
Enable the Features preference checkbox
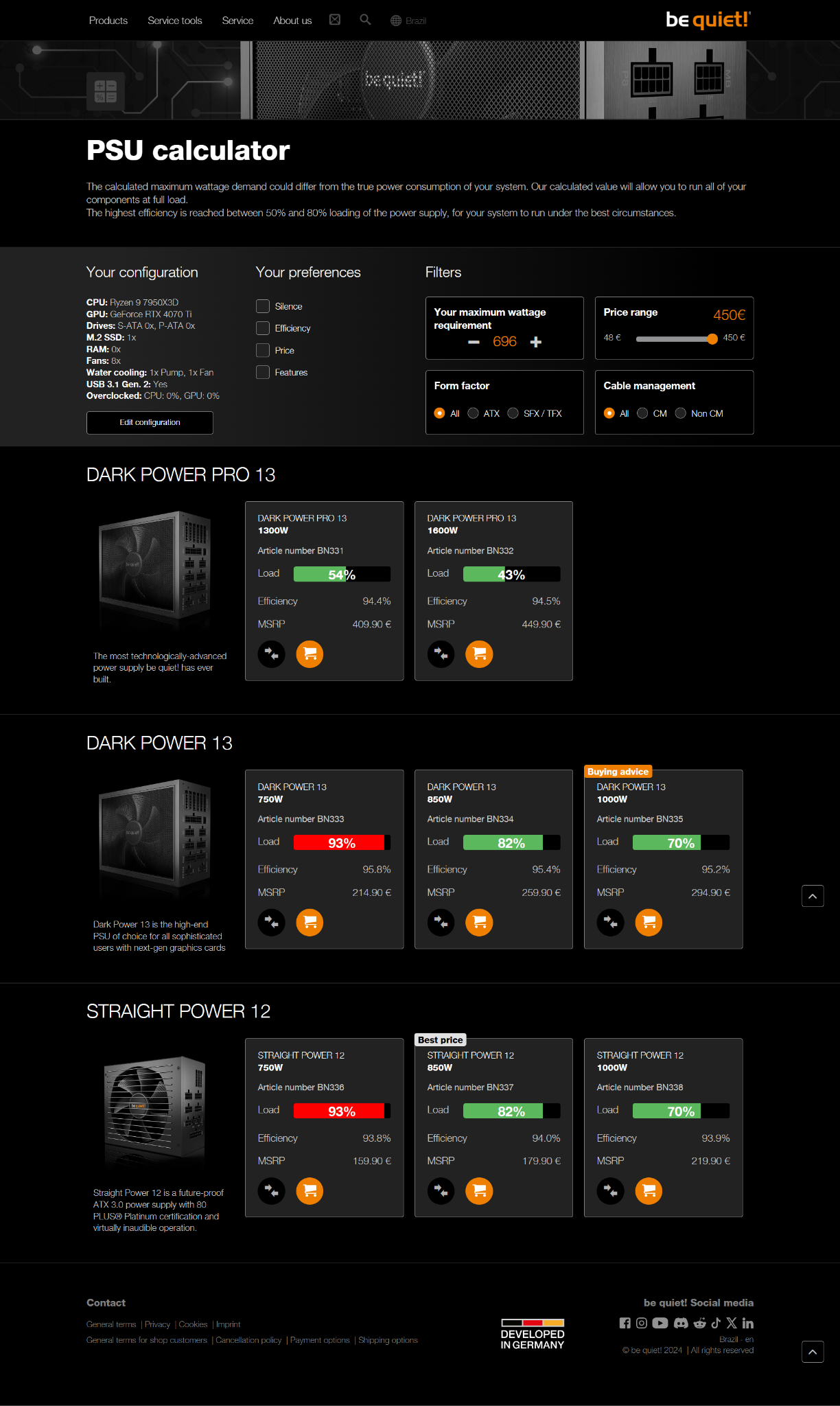pos(263,372)
